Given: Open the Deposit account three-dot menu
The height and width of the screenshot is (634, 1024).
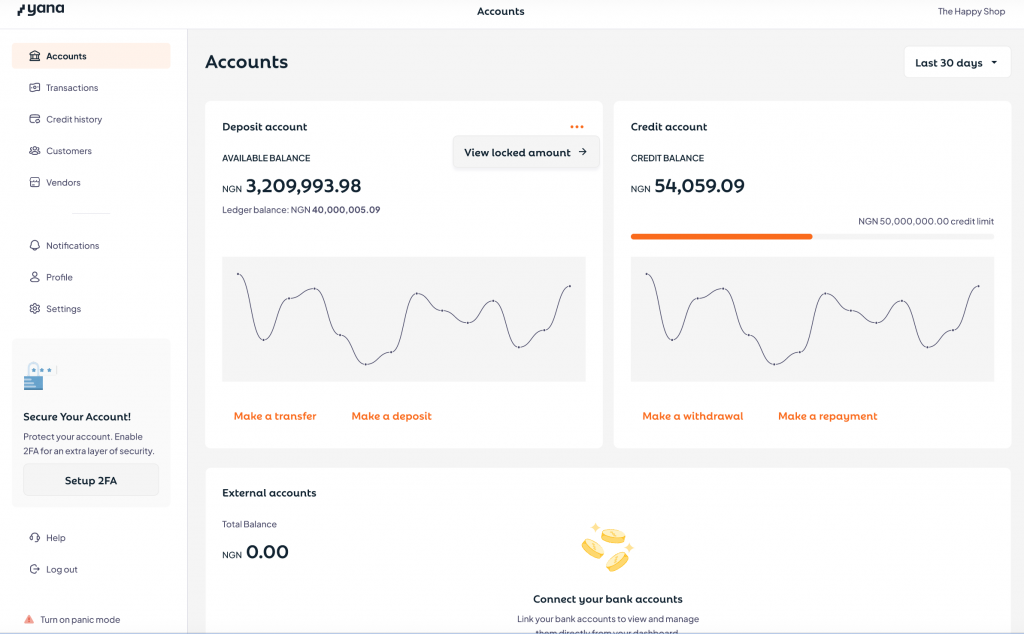Looking at the screenshot, I should pyautogui.click(x=577, y=127).
